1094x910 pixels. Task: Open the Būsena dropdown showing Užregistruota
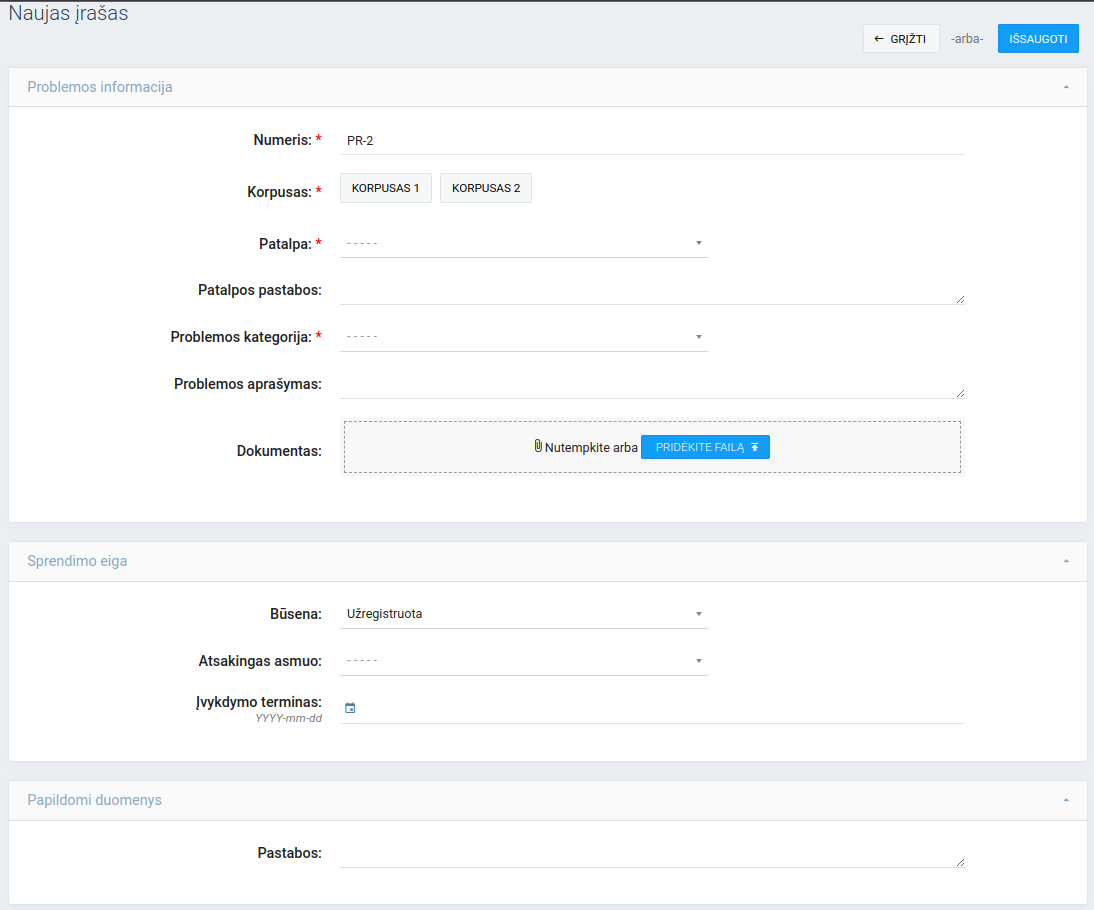pyautogui.click(x=524, y=614)
